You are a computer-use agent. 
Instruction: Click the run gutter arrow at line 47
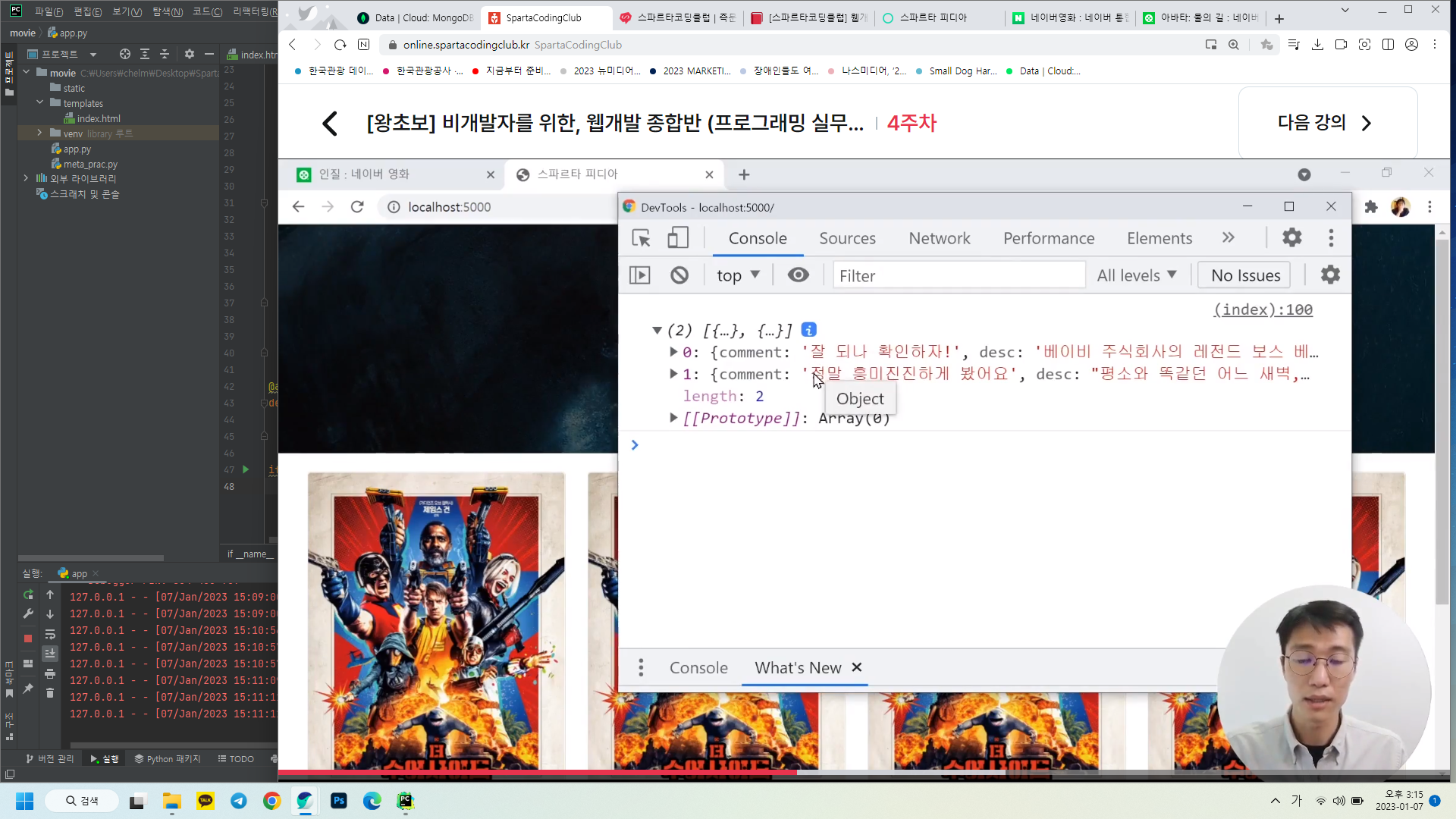coord(246,469)
